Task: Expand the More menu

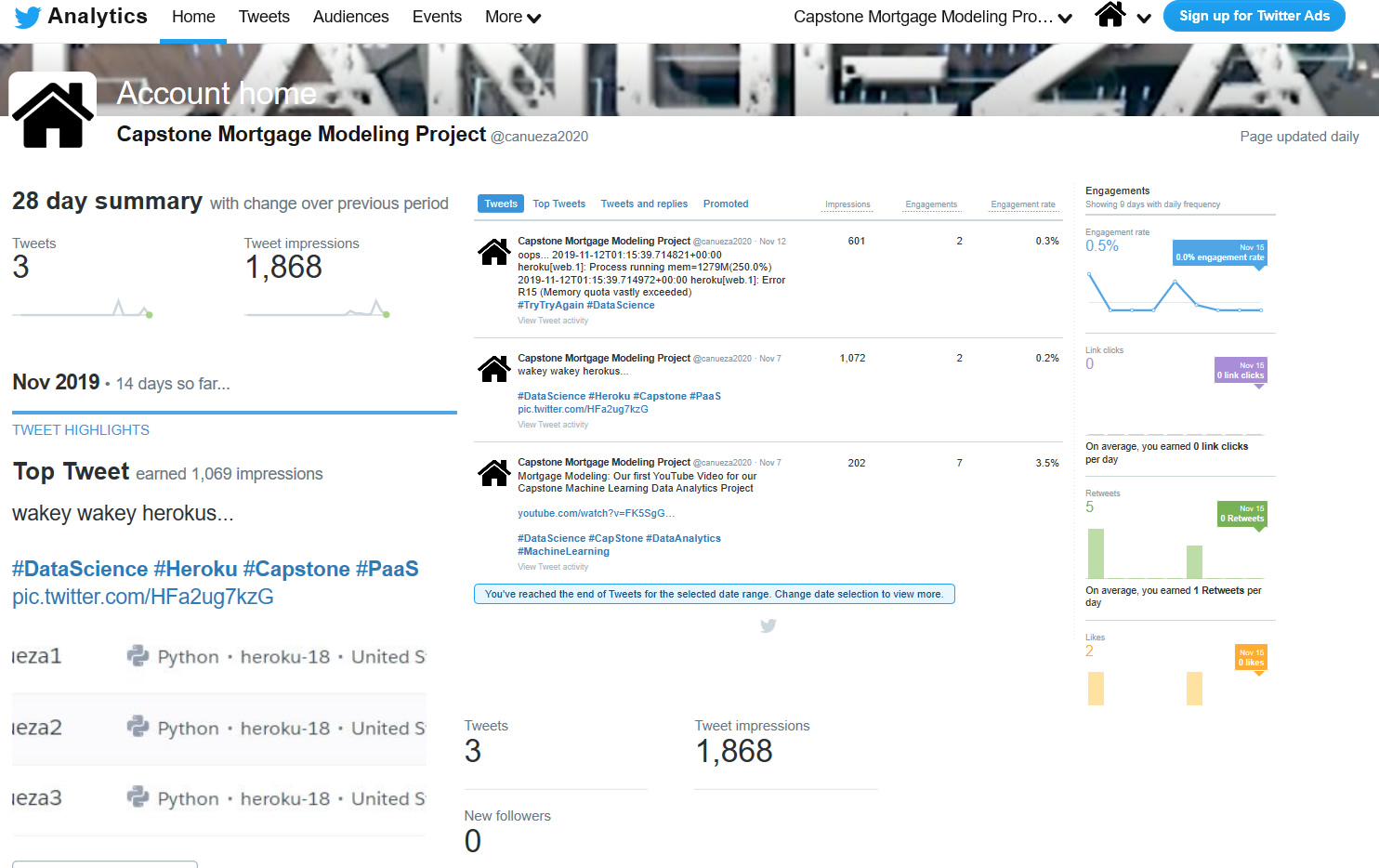Action: 513,17
